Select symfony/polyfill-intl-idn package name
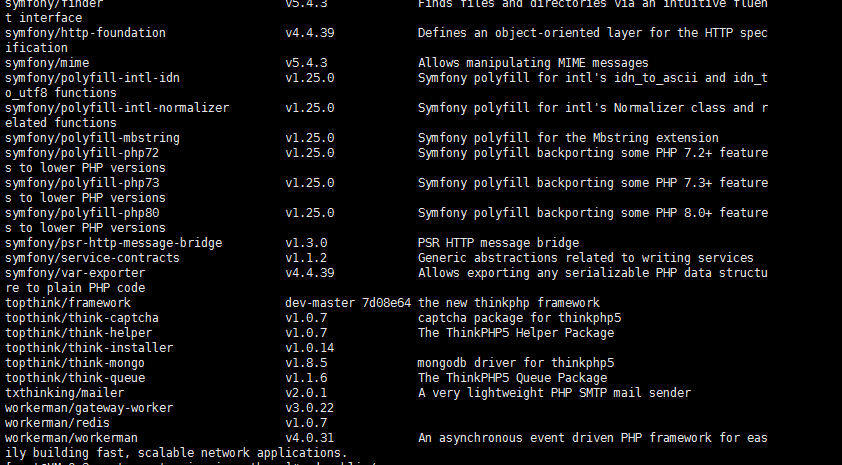The image size is (842, 465). 92,78
